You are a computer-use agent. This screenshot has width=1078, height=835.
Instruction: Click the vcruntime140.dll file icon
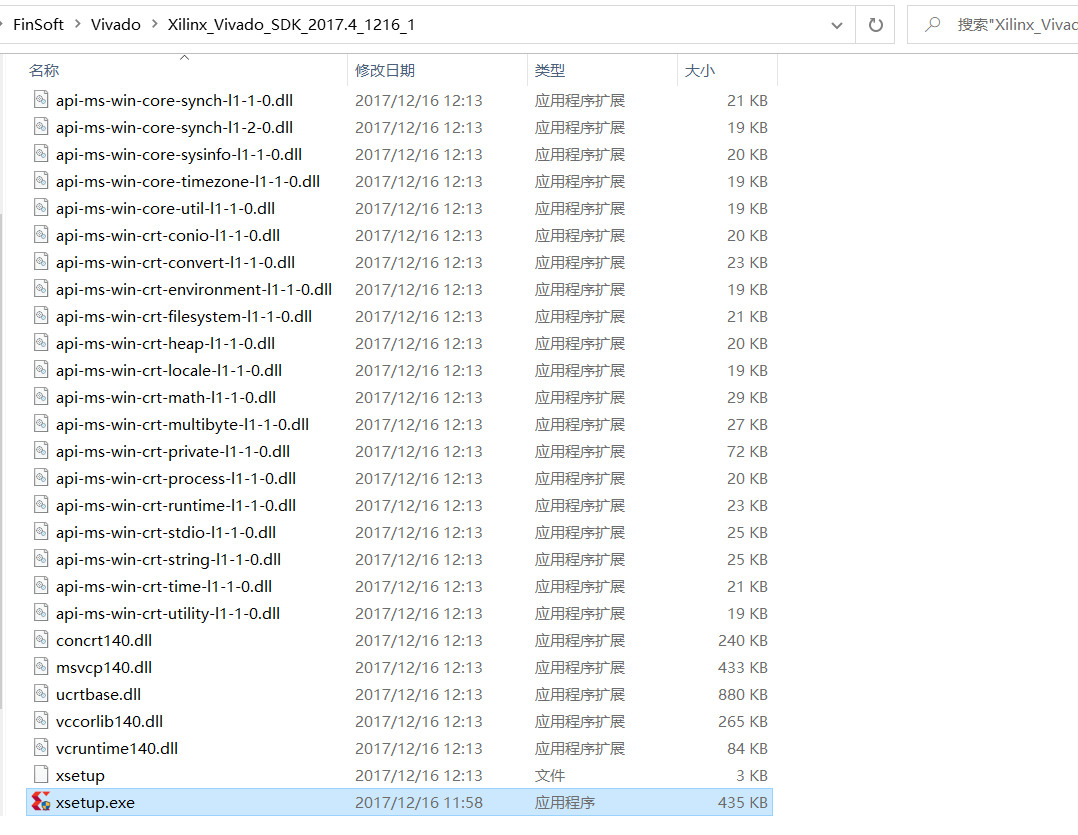pos(41,748)
